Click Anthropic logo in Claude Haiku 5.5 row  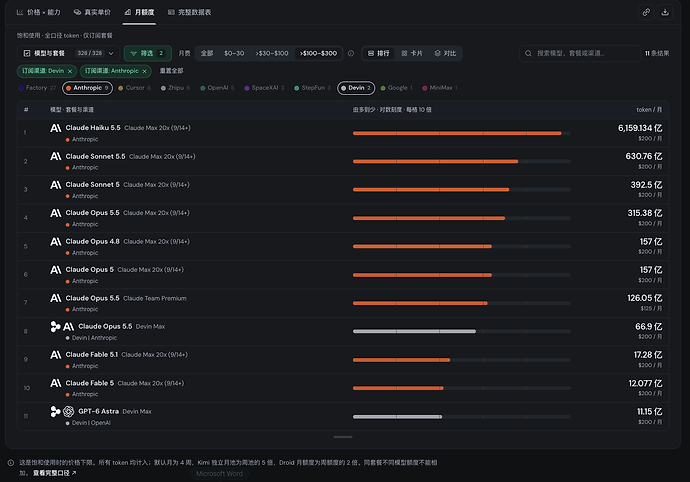click(55, 128)
